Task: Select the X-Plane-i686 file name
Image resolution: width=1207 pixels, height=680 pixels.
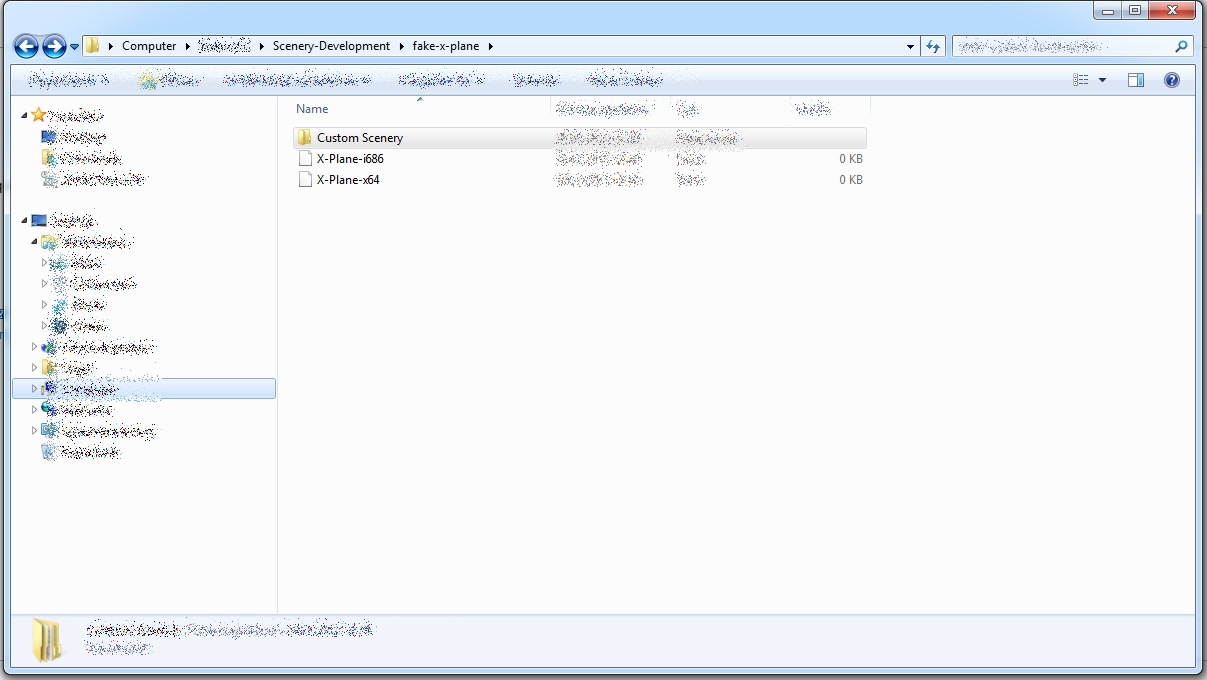Action: tap(350, 159)
